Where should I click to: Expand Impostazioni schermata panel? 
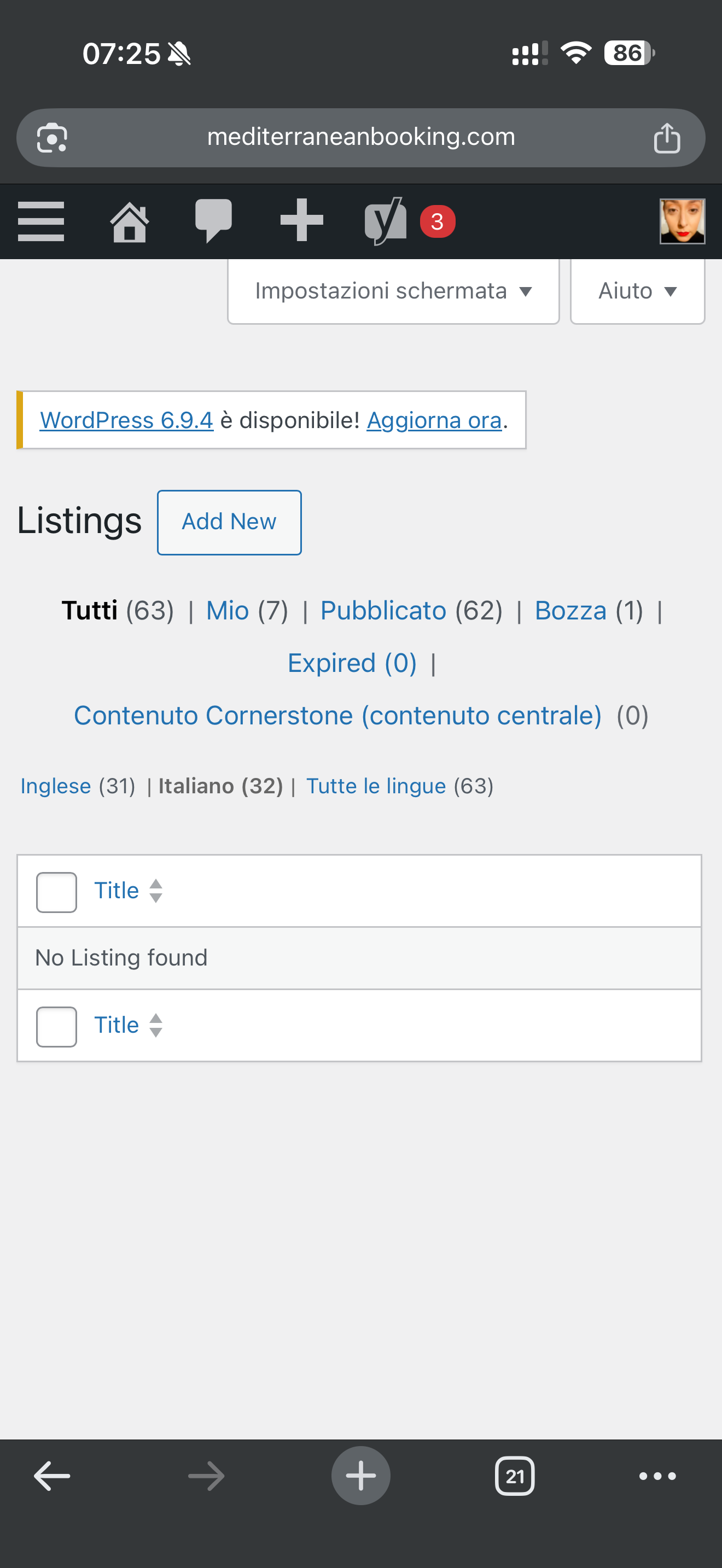pyautogui.click(x=393, y=291)
